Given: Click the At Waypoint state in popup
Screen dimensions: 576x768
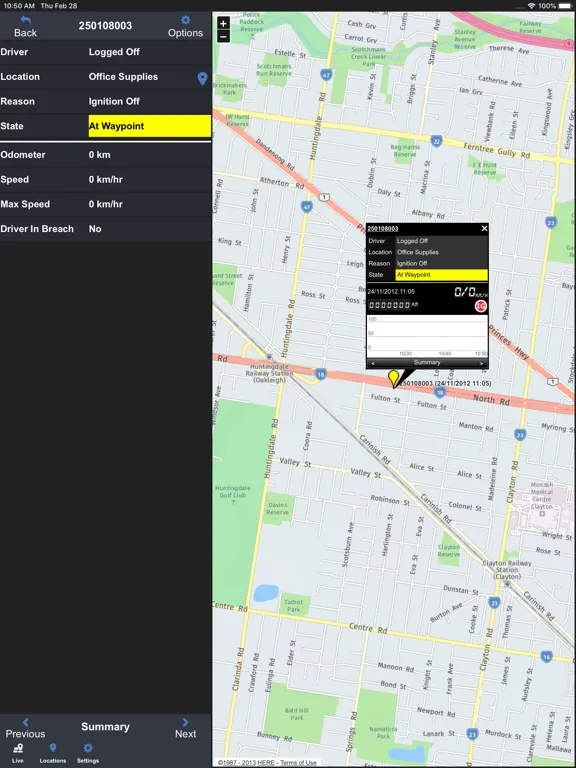Looking at the screenshot, I should pos(441,275).
